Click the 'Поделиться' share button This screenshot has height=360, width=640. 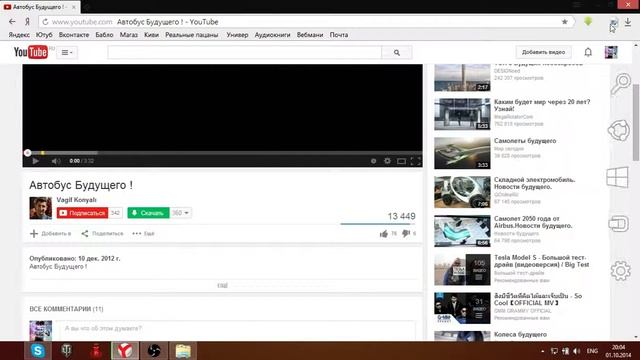pos(102,233)
